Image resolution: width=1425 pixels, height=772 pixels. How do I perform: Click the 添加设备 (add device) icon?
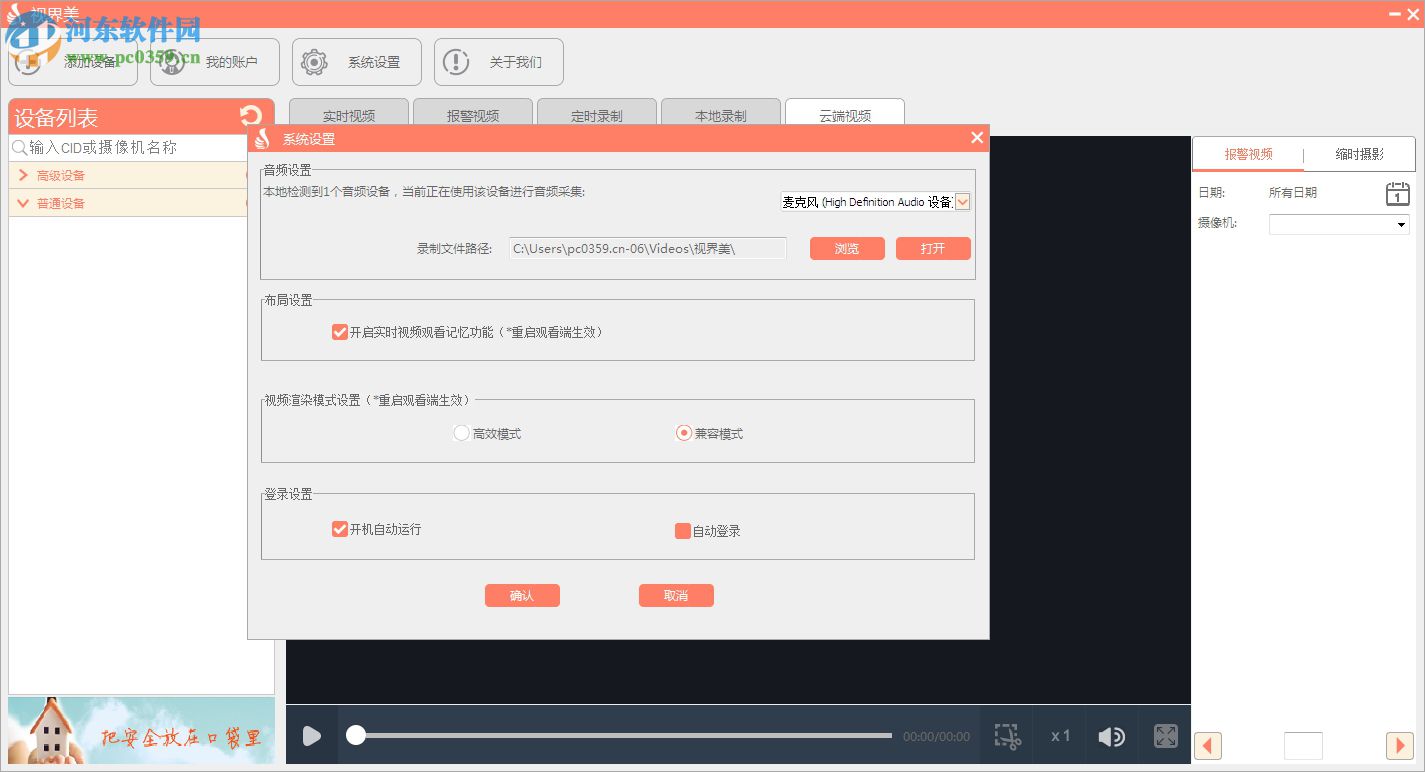click(x=30, y=61)
